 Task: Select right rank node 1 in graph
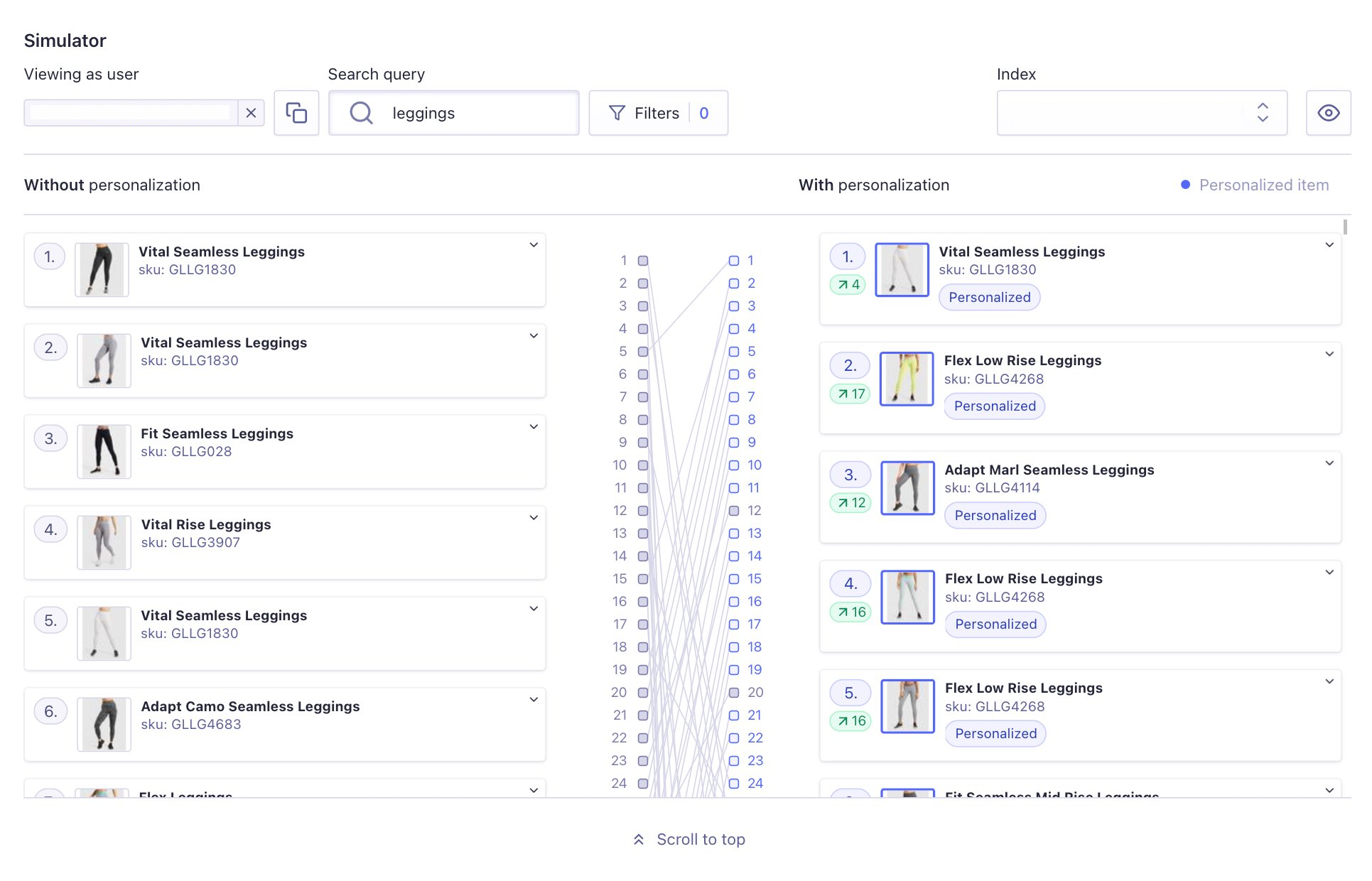[734, 261]
